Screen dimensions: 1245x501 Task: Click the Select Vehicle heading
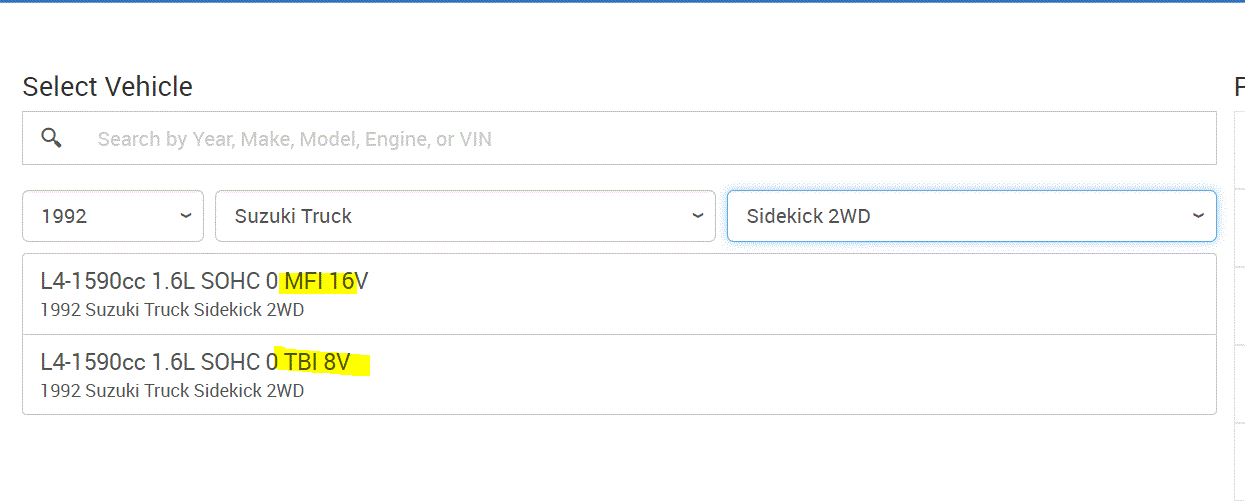[x=107, y=87]
